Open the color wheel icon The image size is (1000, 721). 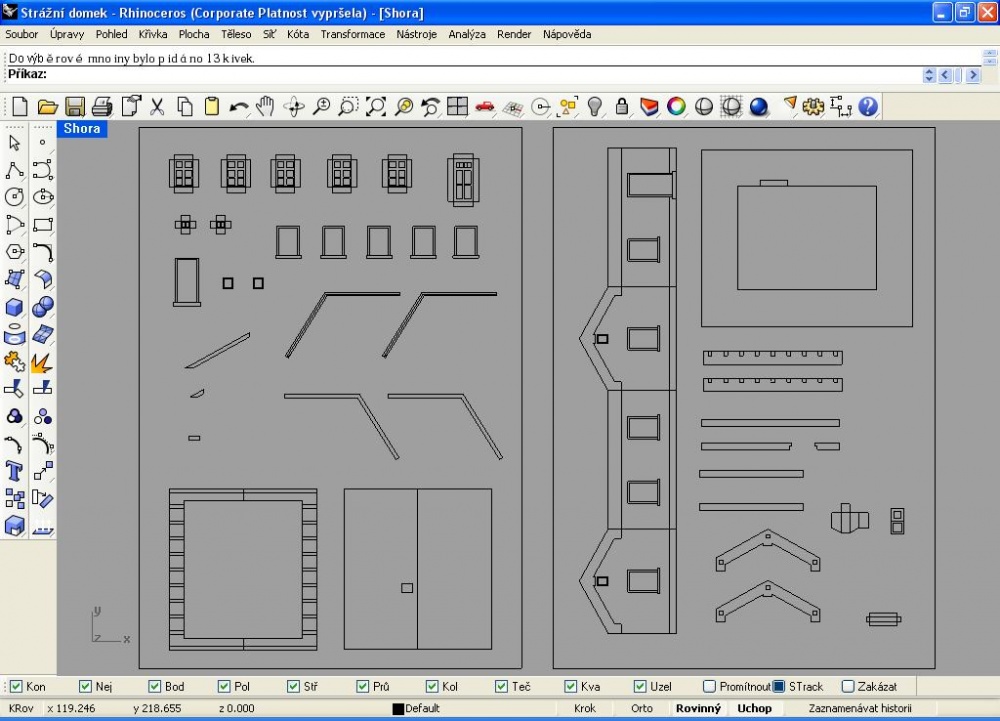676,106
